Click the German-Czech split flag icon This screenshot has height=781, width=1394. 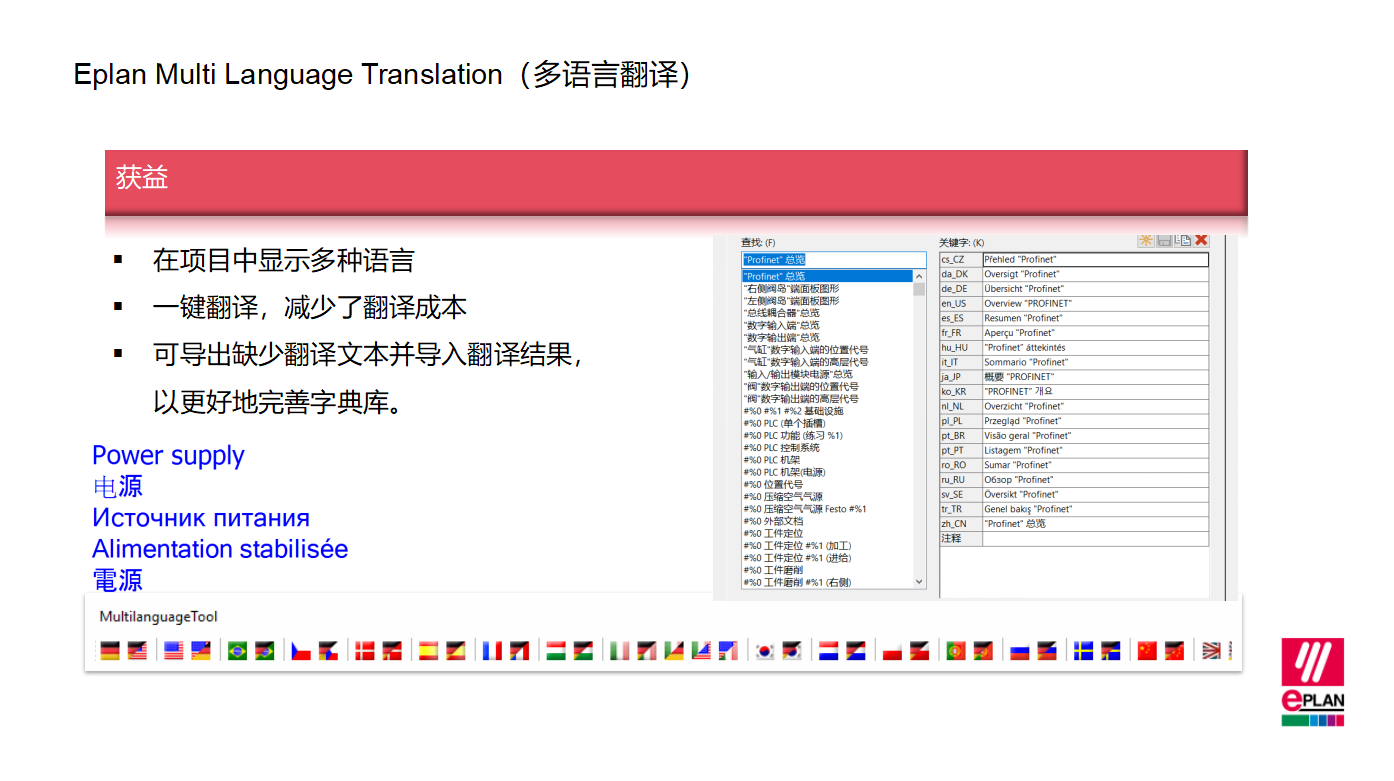click(x=328, y=651)
